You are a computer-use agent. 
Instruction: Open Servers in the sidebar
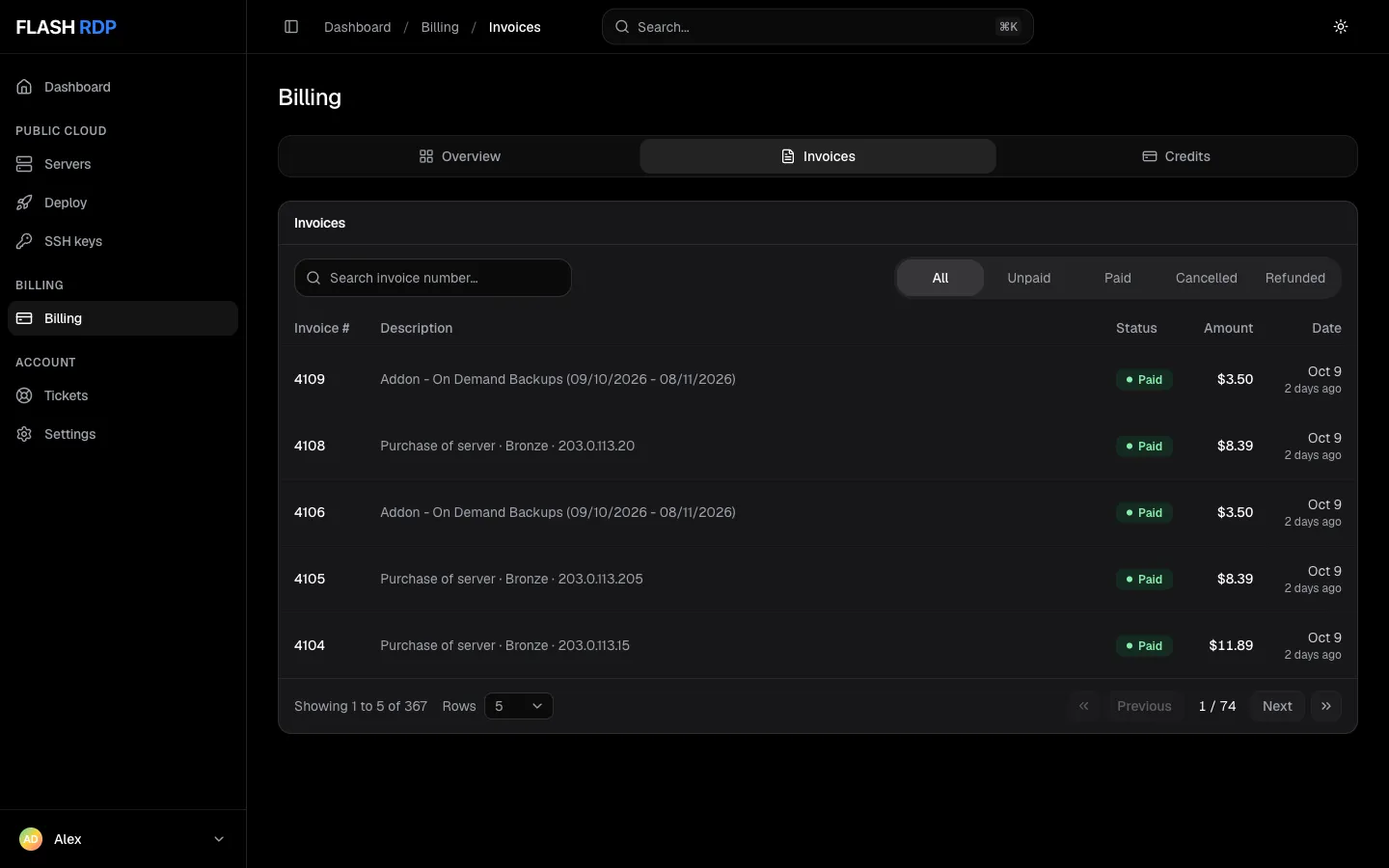pos(123,164)
